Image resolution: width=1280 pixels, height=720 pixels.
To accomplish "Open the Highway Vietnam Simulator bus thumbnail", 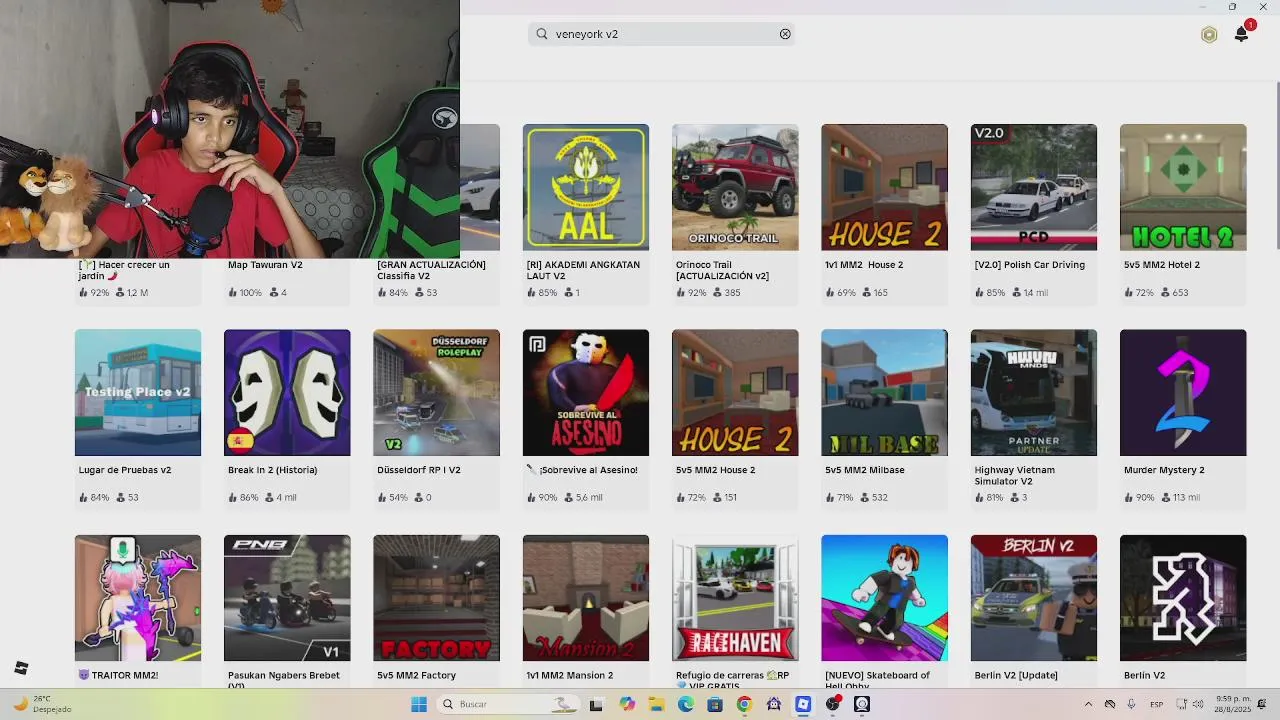I will pyautogui.click(x=1033, y=392).
